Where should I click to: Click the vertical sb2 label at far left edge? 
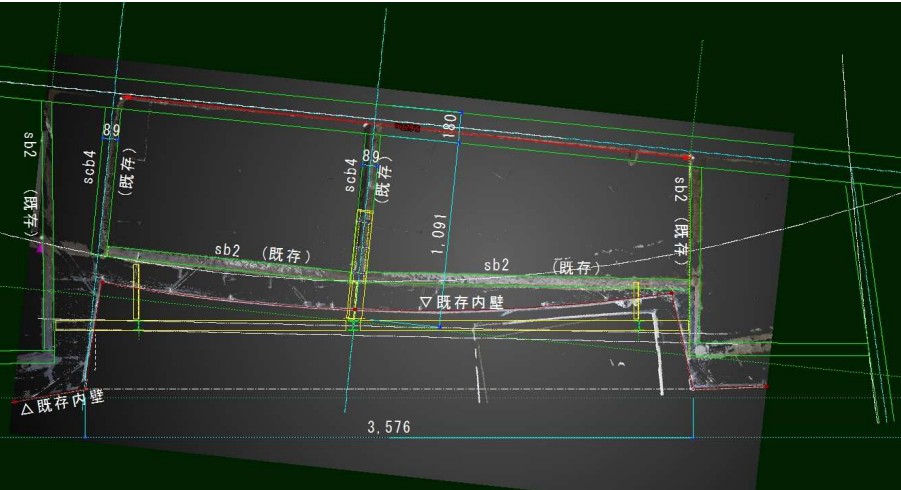click(x=30, y=145)
